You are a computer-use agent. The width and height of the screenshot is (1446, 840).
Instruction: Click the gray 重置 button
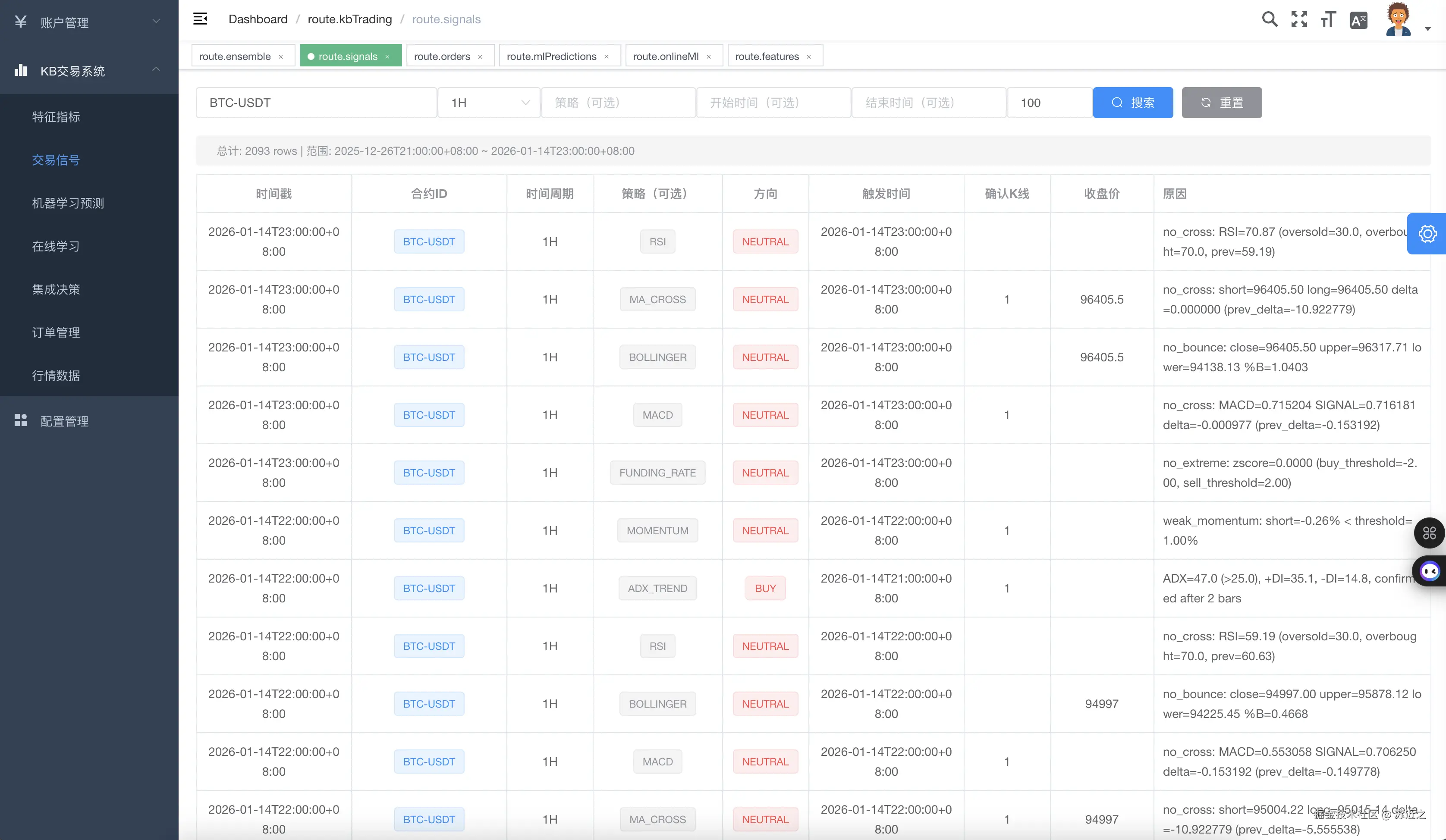pyautogui.click(x=1221, y=103)
